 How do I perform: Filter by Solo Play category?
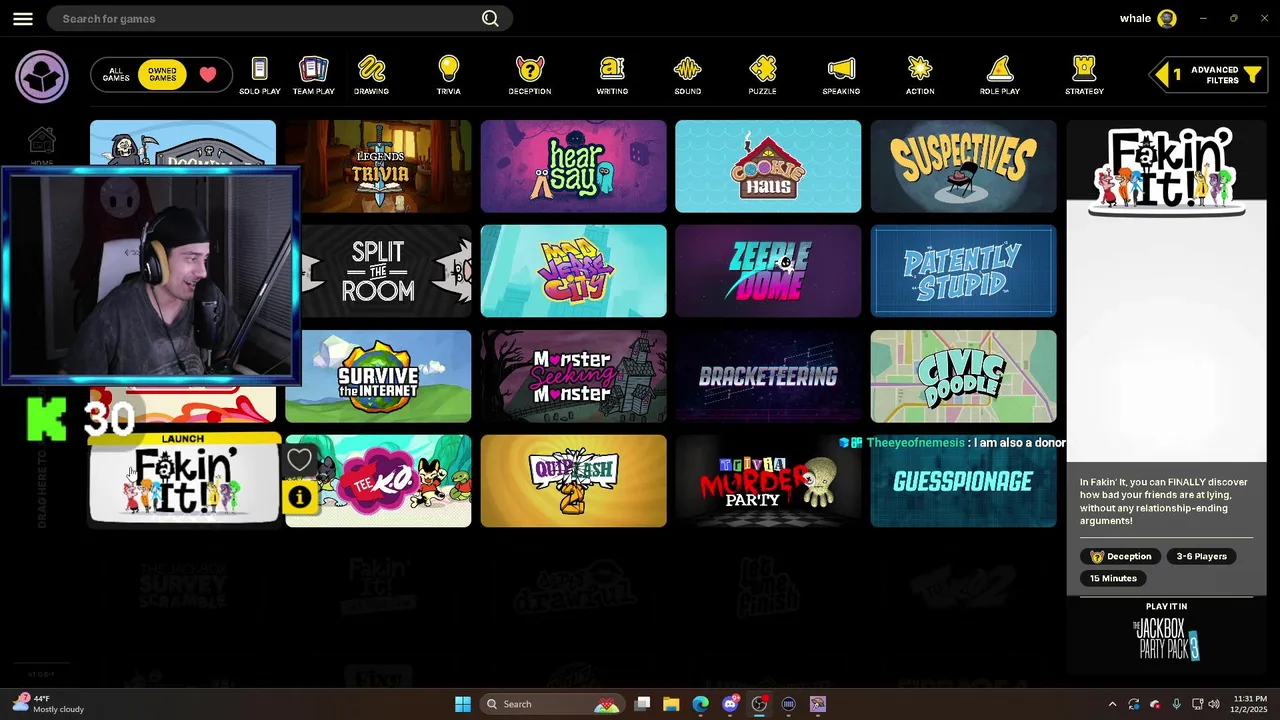[259, 76]
